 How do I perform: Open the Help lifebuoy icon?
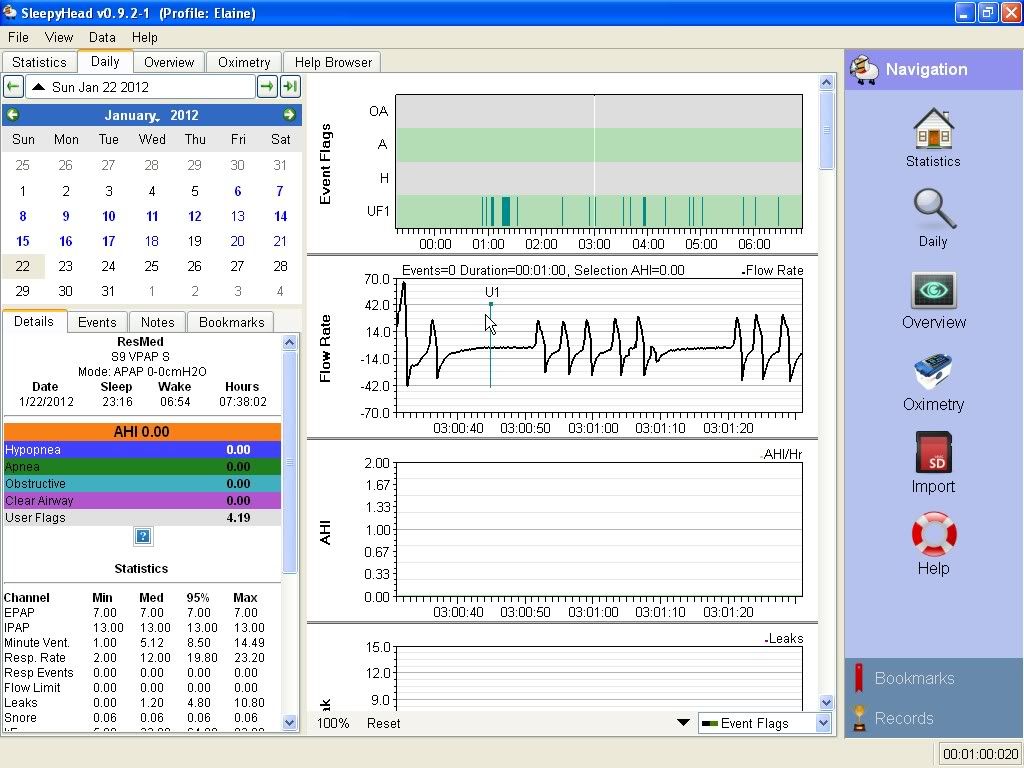[933, 544]
